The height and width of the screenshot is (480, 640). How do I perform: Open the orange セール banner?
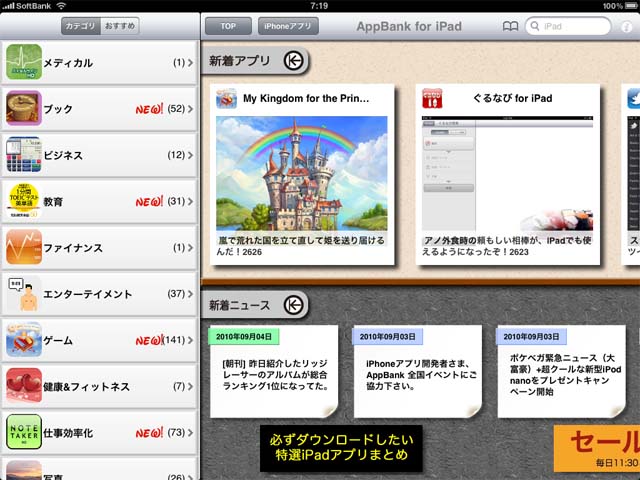597,449
